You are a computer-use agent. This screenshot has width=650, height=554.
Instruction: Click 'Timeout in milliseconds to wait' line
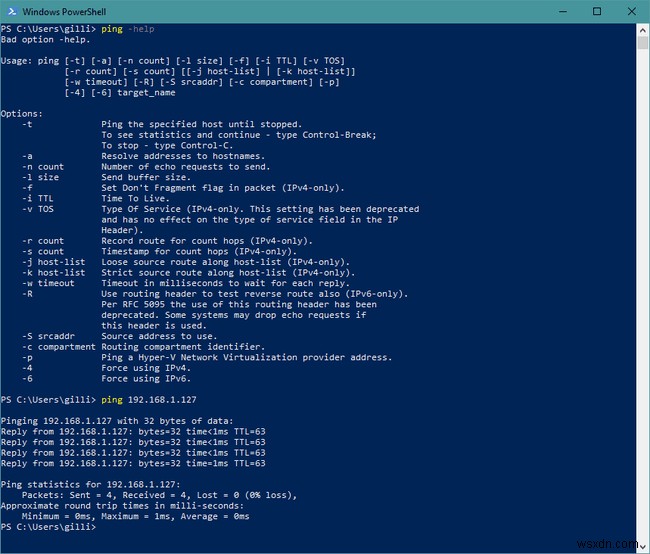pos(226,283)
